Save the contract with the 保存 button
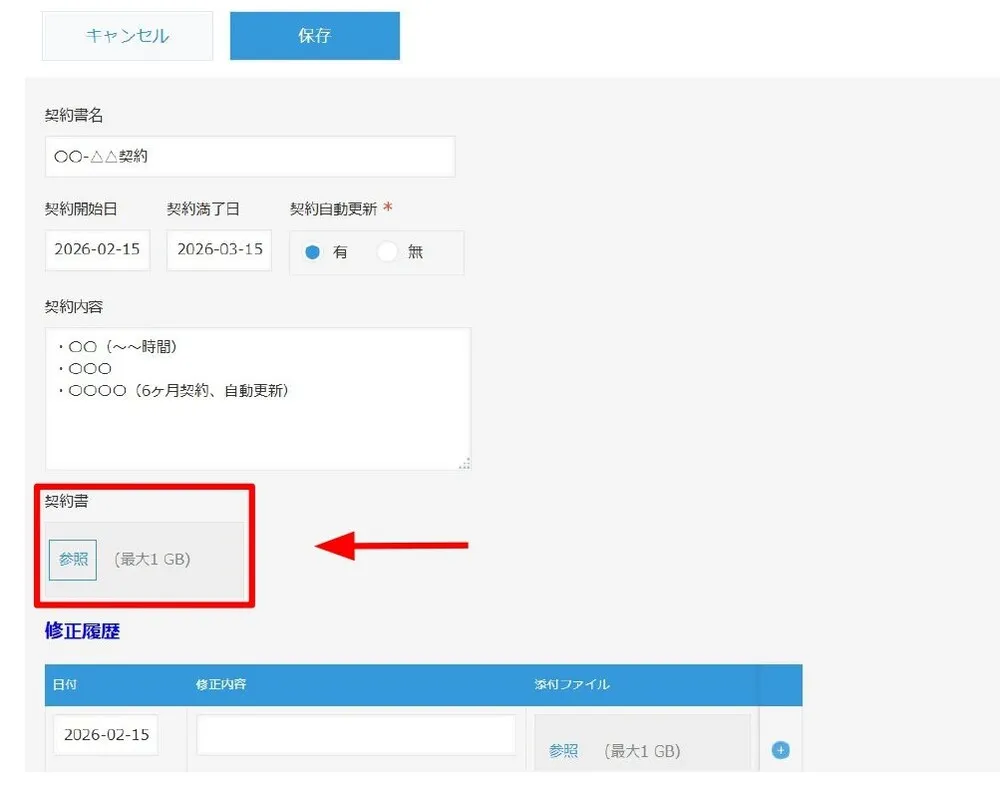Image resolution: width=1000 pixels, height=797 pixels. pos(314,34)
